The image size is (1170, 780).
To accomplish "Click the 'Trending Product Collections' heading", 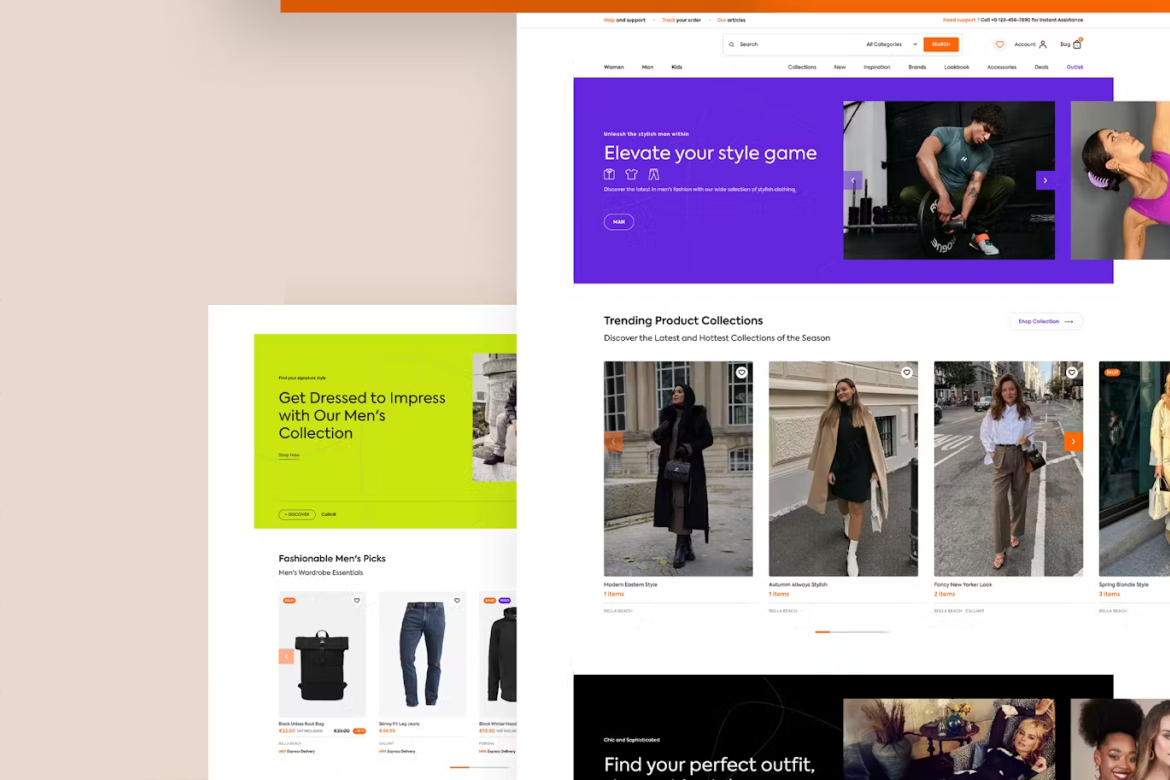I will click(683, 321).
